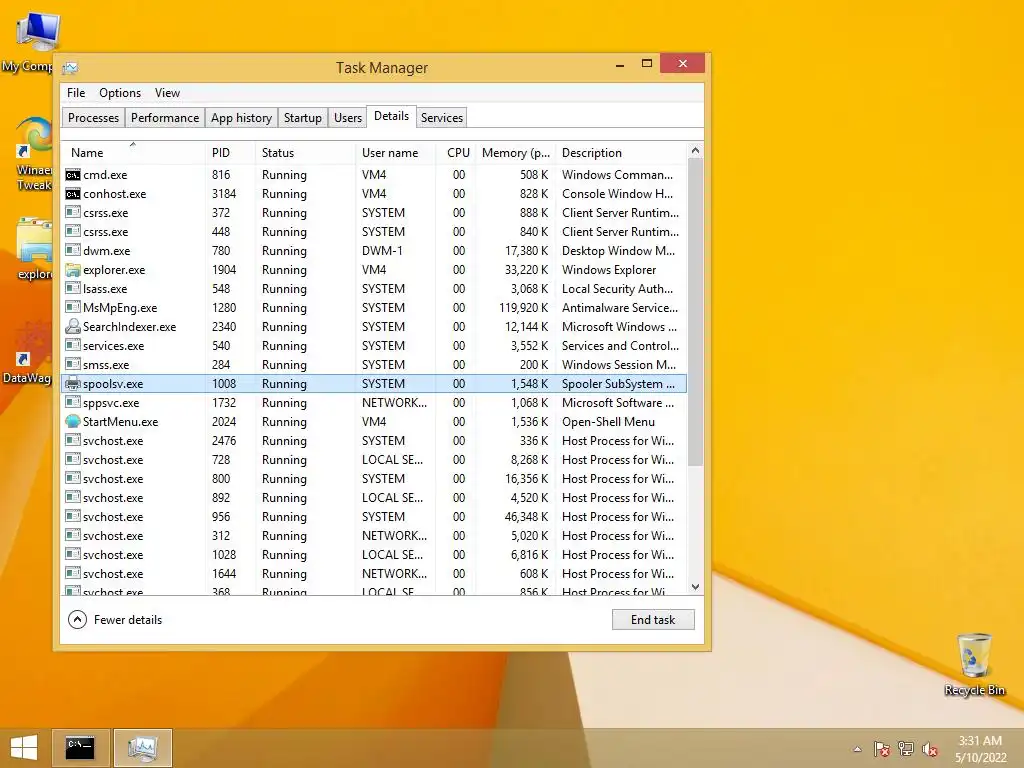The height and width of the screenshot is (768, 1024).
Task: Select svchost.exe row with PID 892
Action: click(374, 498)
